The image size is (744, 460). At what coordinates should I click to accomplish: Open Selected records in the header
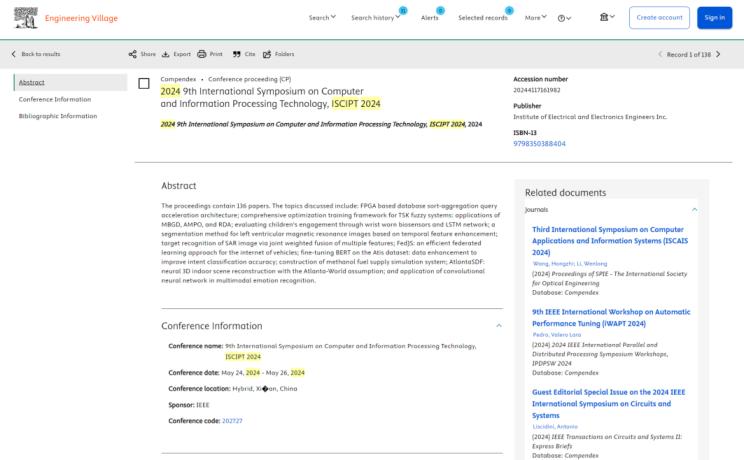(482, 18)
